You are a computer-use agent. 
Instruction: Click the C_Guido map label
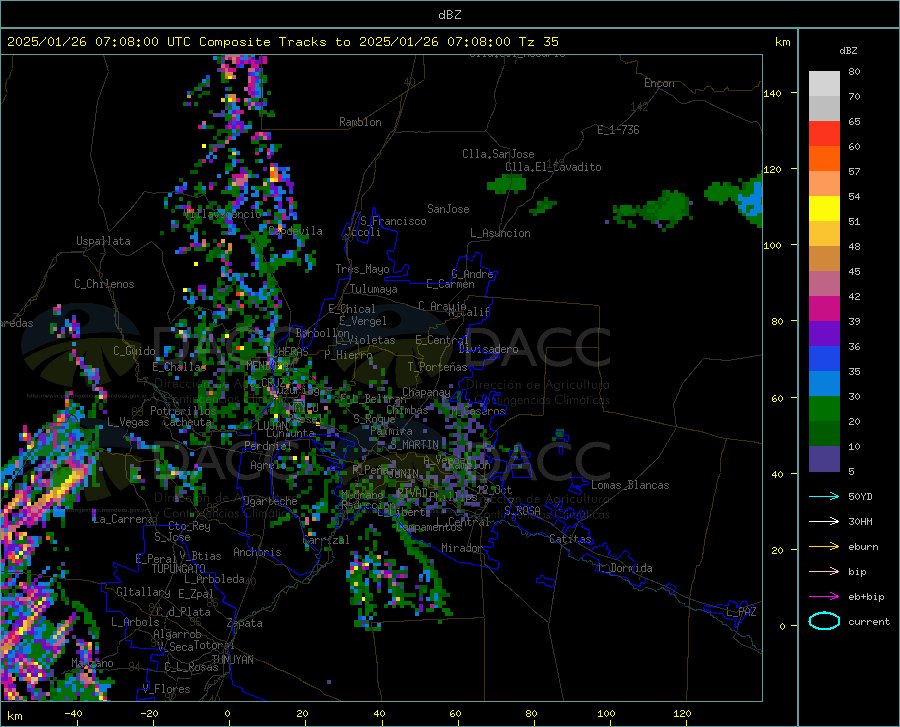(134, 351)
